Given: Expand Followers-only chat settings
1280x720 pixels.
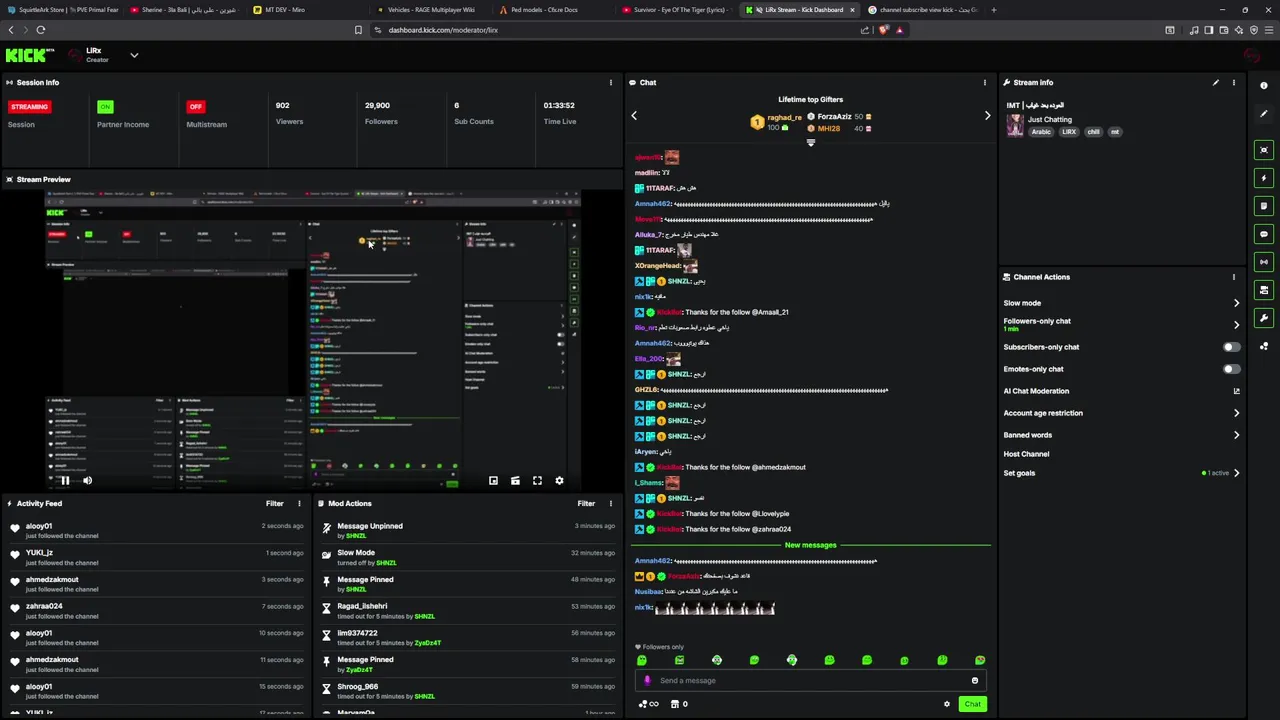Looking at the screenshot, I should tap(1236, 325).
